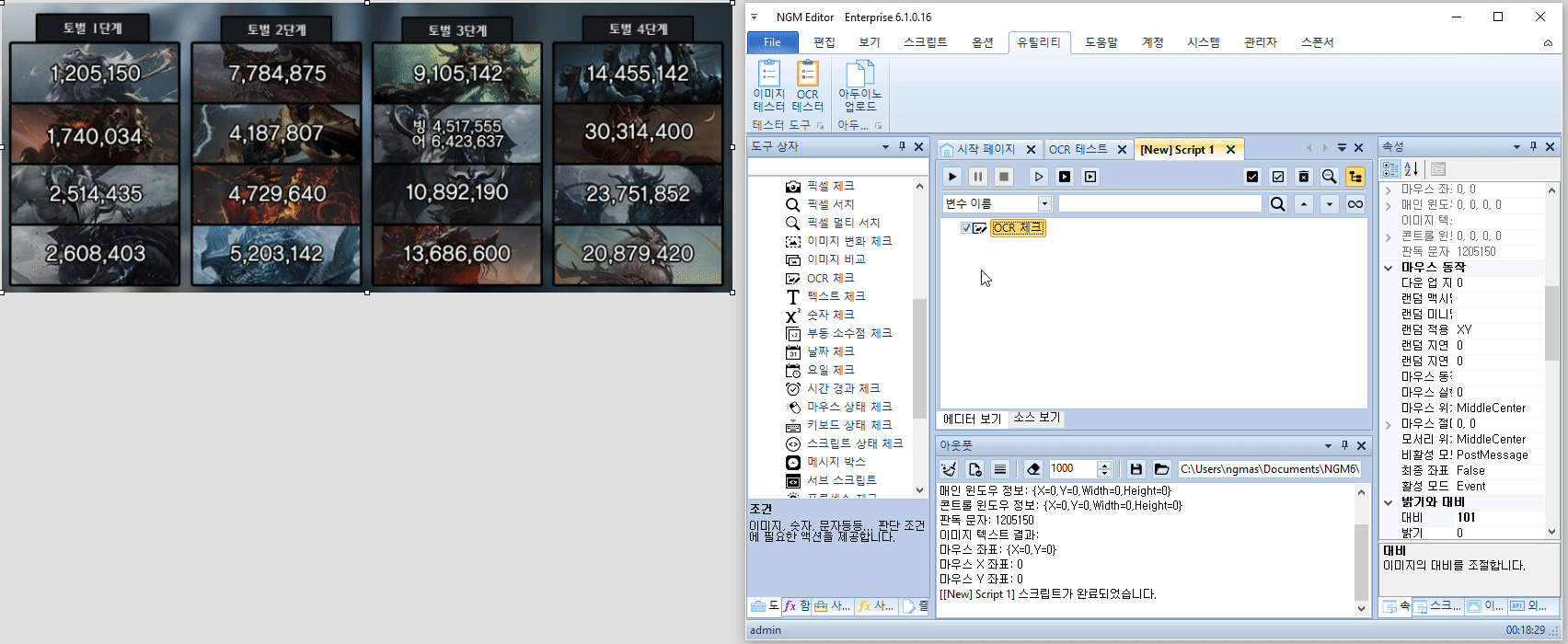Open the 아웃풋 panel dropdown arrow
The width and height of the screenshot is (1568, 644).
1328,445
